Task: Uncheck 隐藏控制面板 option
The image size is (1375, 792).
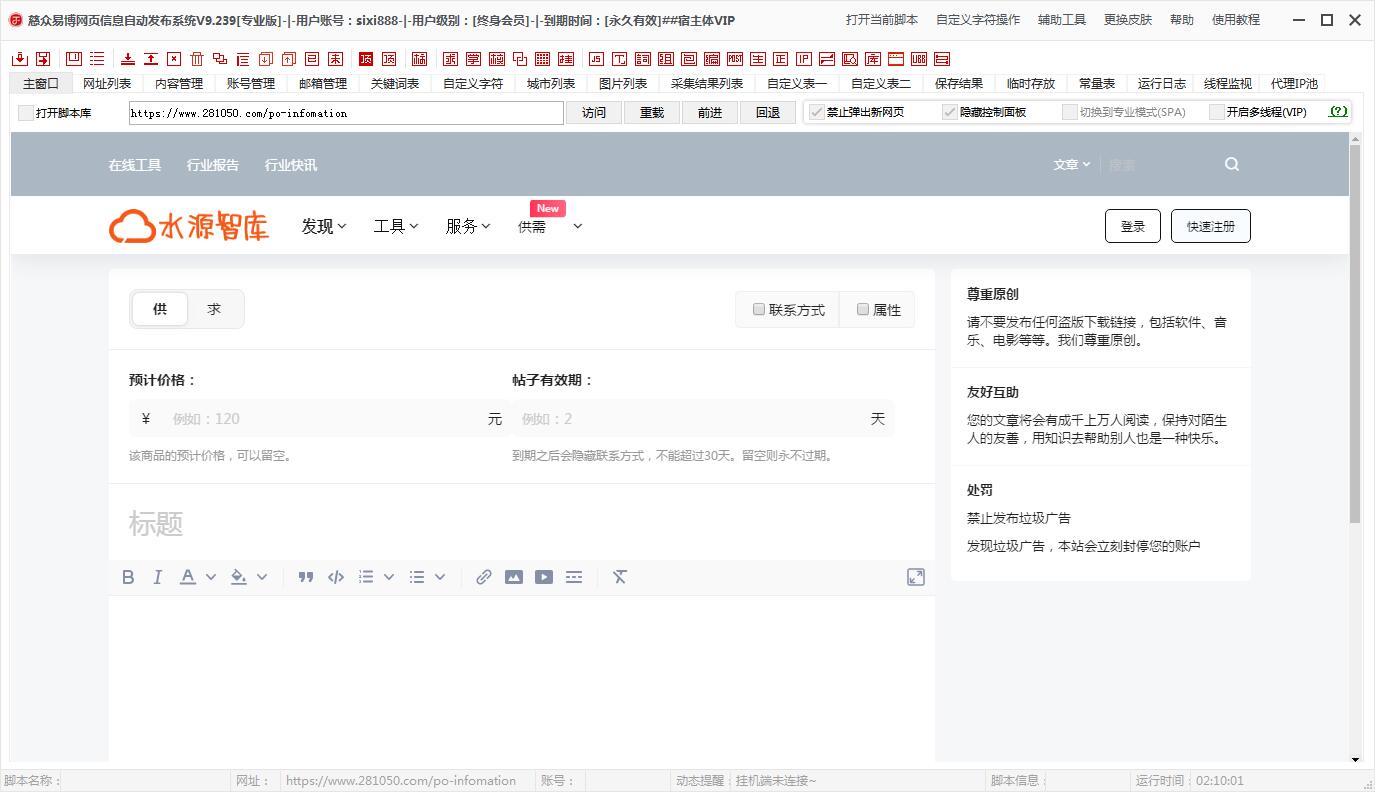Action: tap(950, 112)
